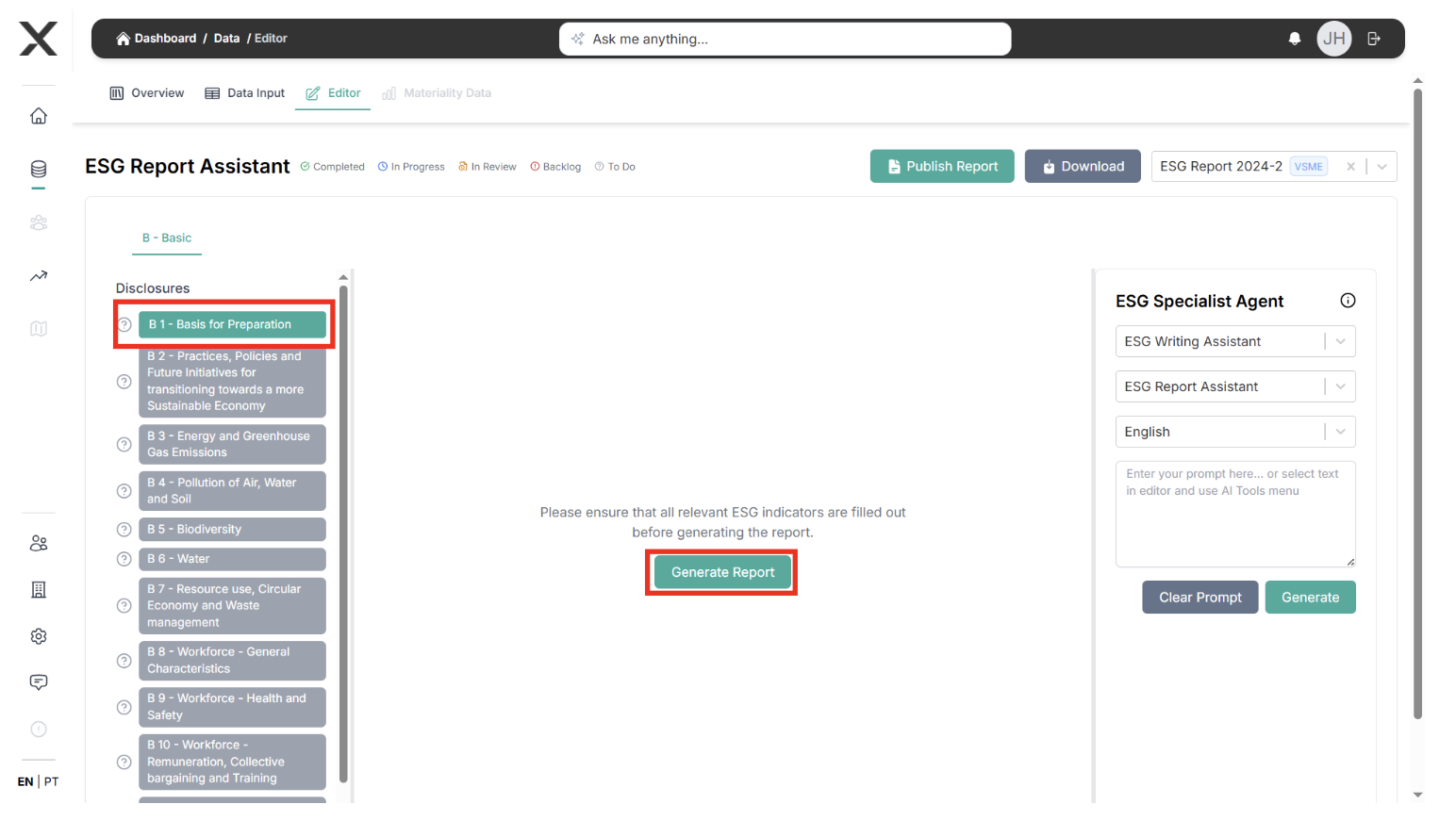
Task: Open the feedback chat sidebar icon
Action: (39, 682)
